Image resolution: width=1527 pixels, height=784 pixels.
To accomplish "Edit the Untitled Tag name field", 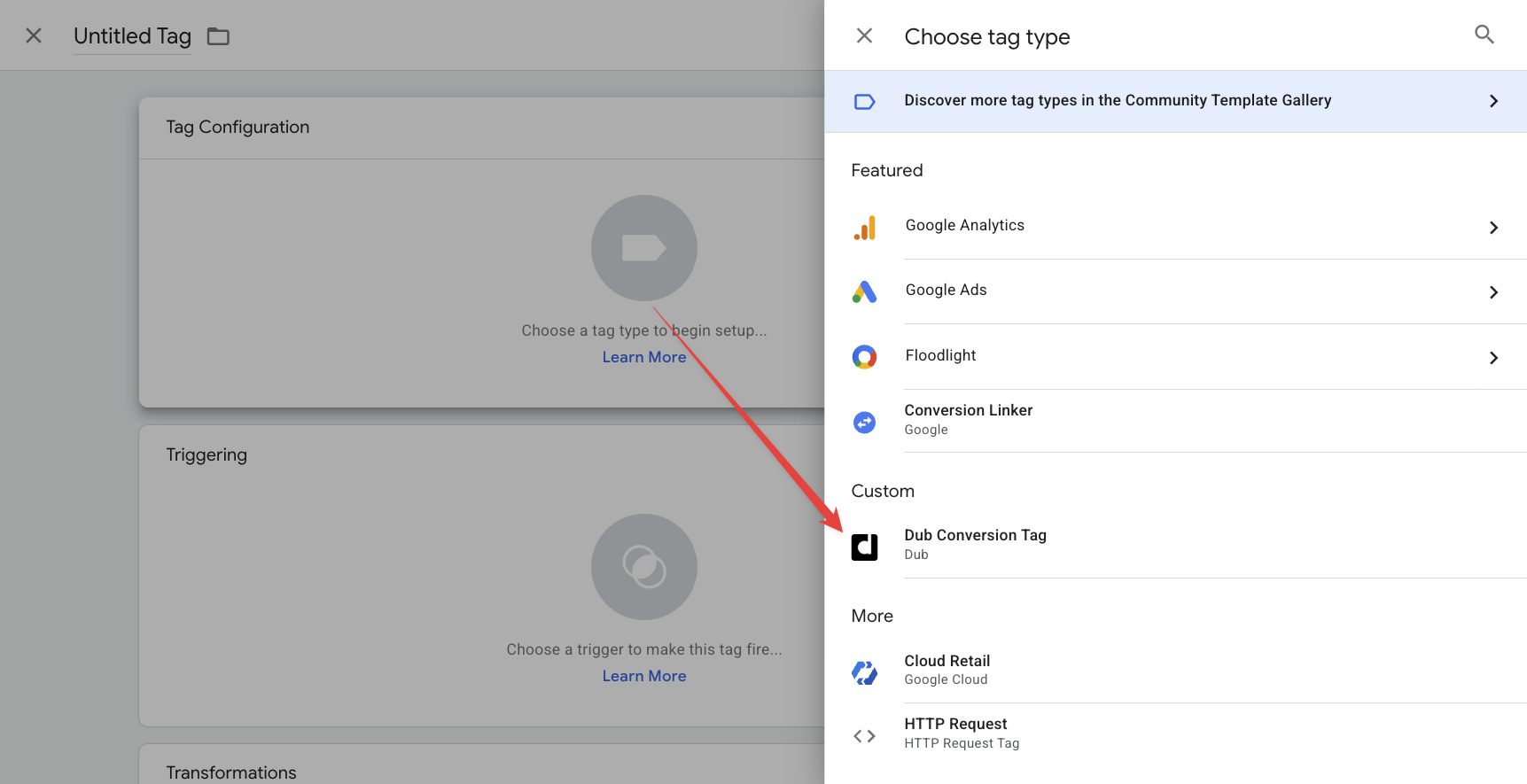I will coord(132,36).
